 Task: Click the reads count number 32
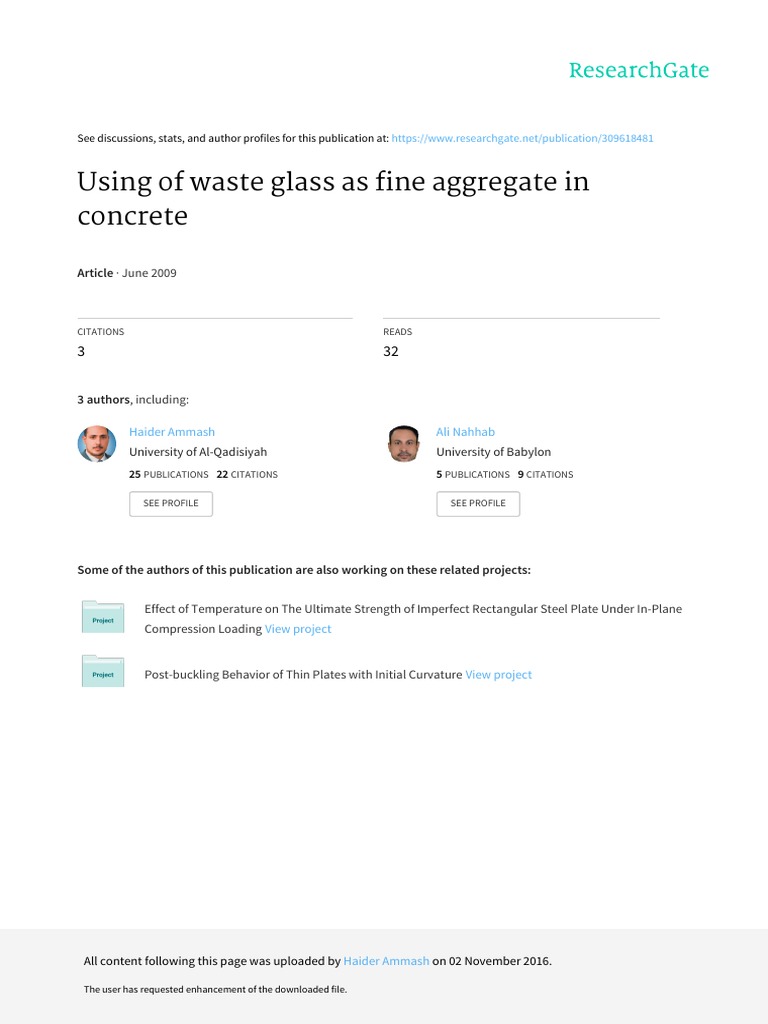391,351
